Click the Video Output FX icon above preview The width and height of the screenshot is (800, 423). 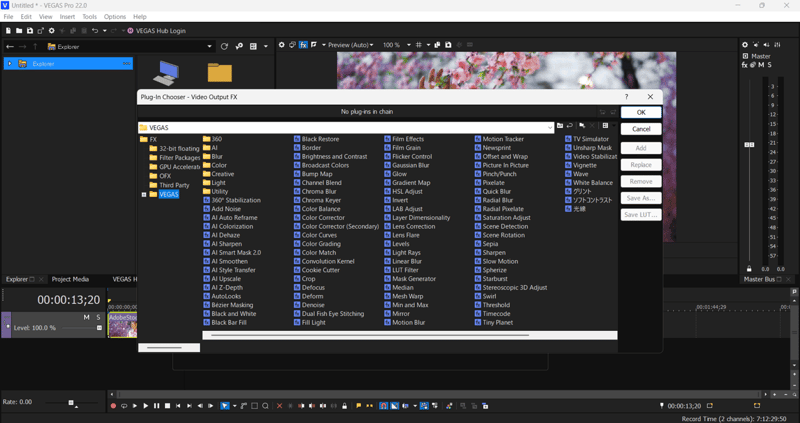(x=303, y=45)
